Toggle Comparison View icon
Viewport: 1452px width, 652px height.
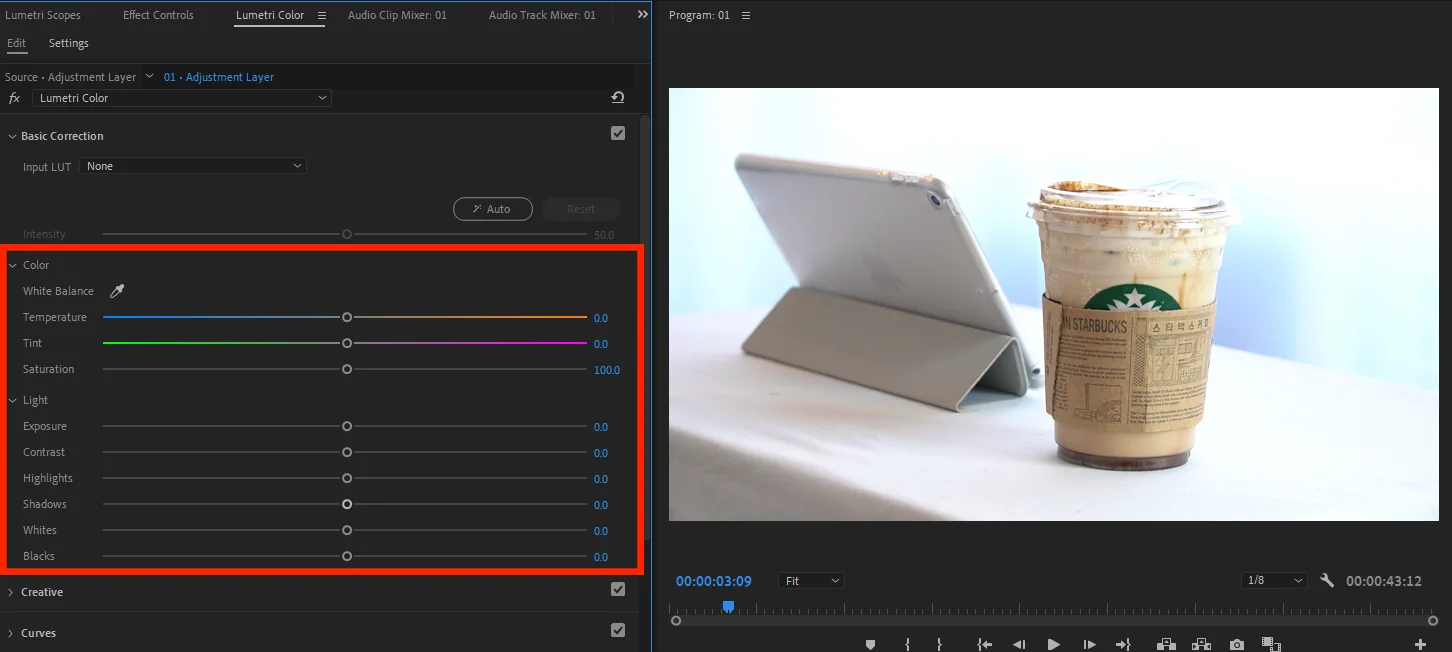tap(1271, 645)
